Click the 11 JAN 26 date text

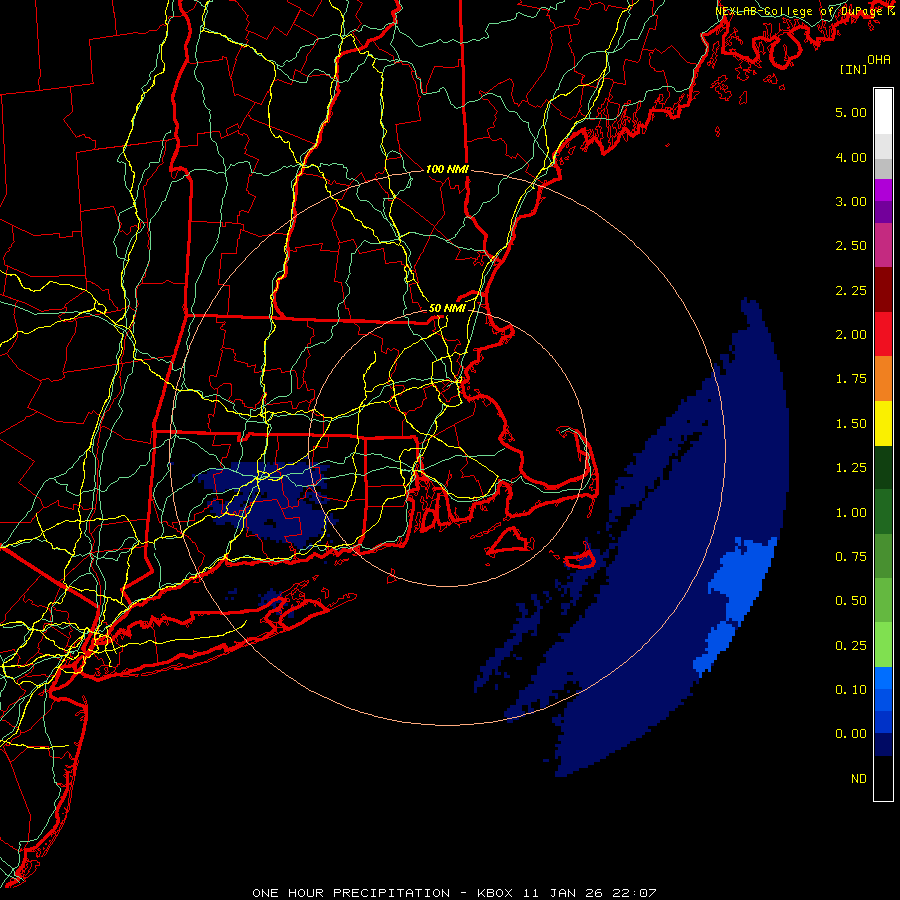coord(562,893)
